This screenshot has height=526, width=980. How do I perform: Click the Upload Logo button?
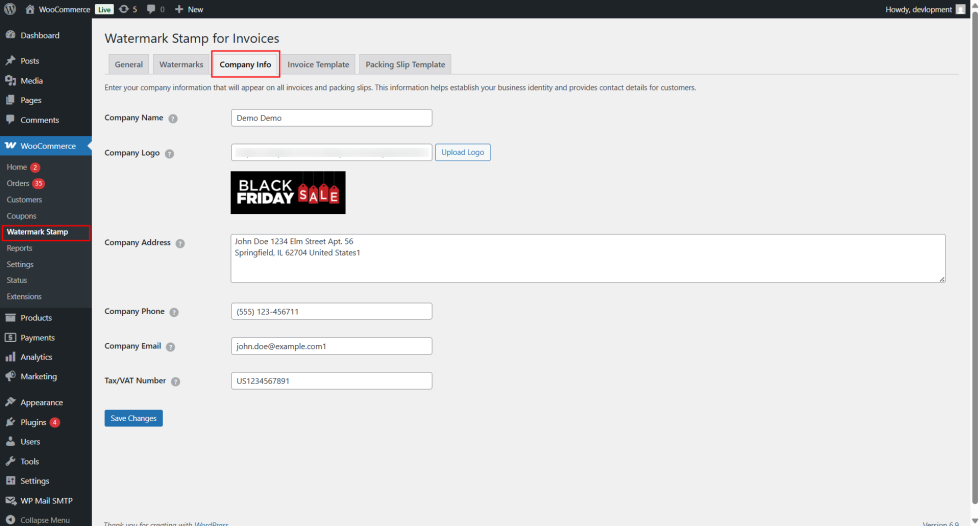pos(462,152)
